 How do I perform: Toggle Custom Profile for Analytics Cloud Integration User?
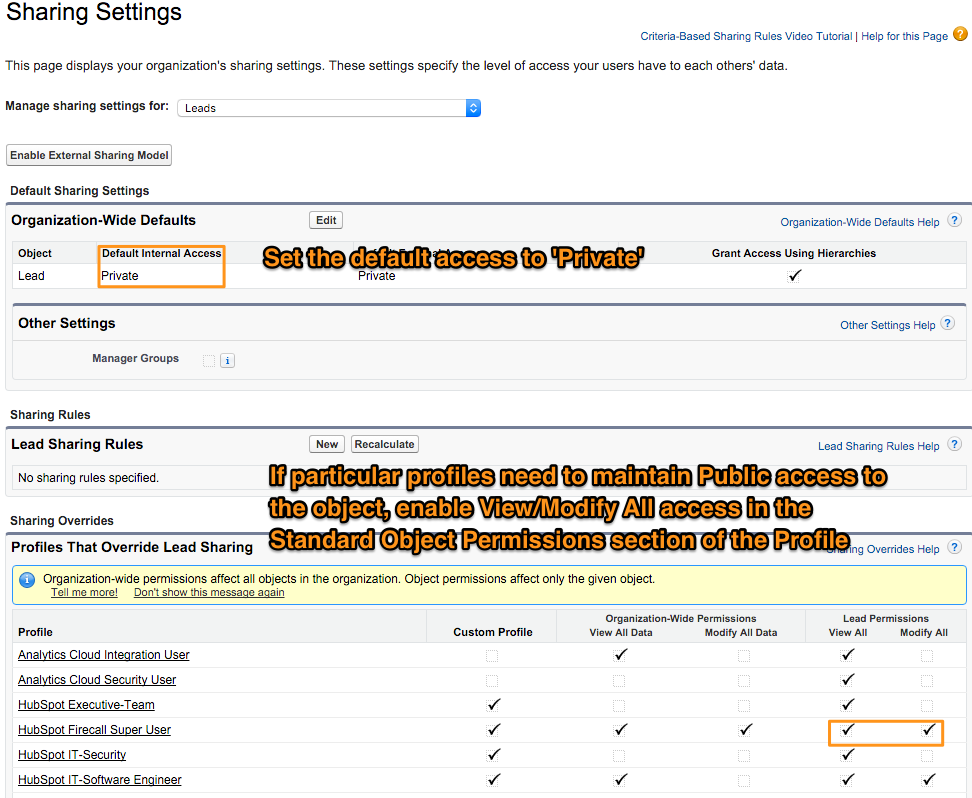click(x=492, y=655)
